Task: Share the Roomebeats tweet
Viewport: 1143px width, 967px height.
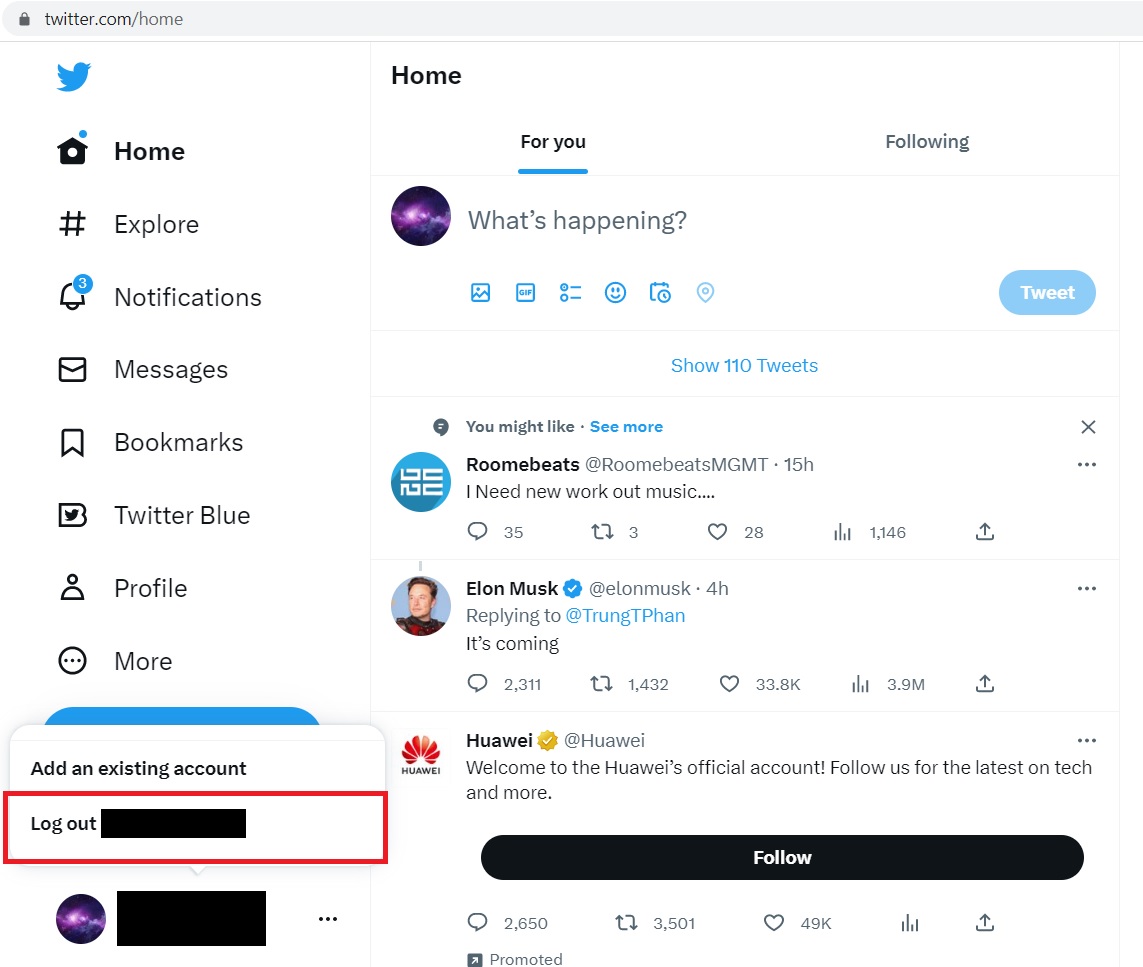Action: coord(985,531)
